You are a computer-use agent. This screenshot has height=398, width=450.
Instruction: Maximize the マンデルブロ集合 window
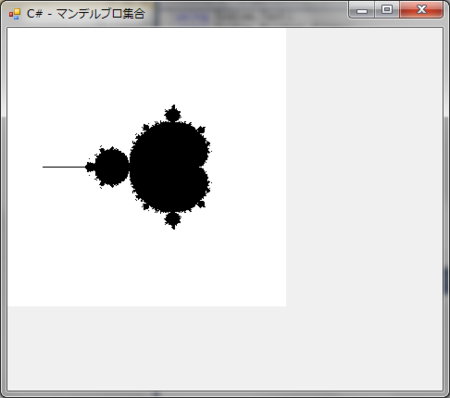pyautogui.click(x=387, y=10)
